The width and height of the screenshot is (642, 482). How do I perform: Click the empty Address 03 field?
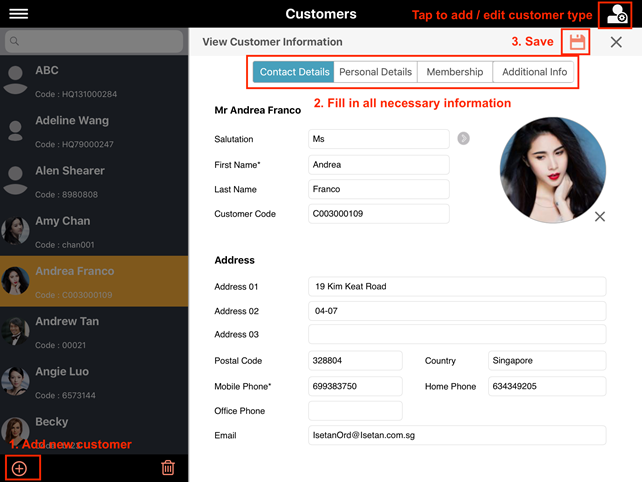click(457, 334)
